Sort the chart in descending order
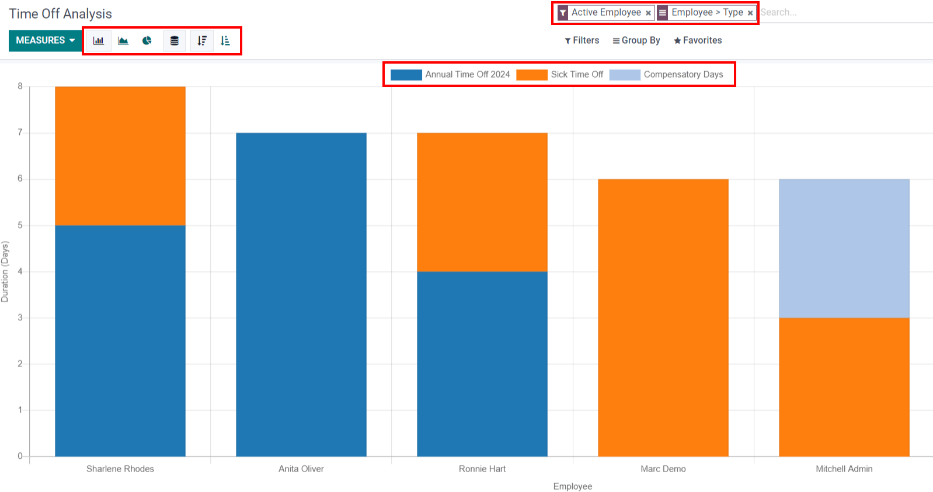The height and width of the screenshot is (492, 933). click(202, 41)
